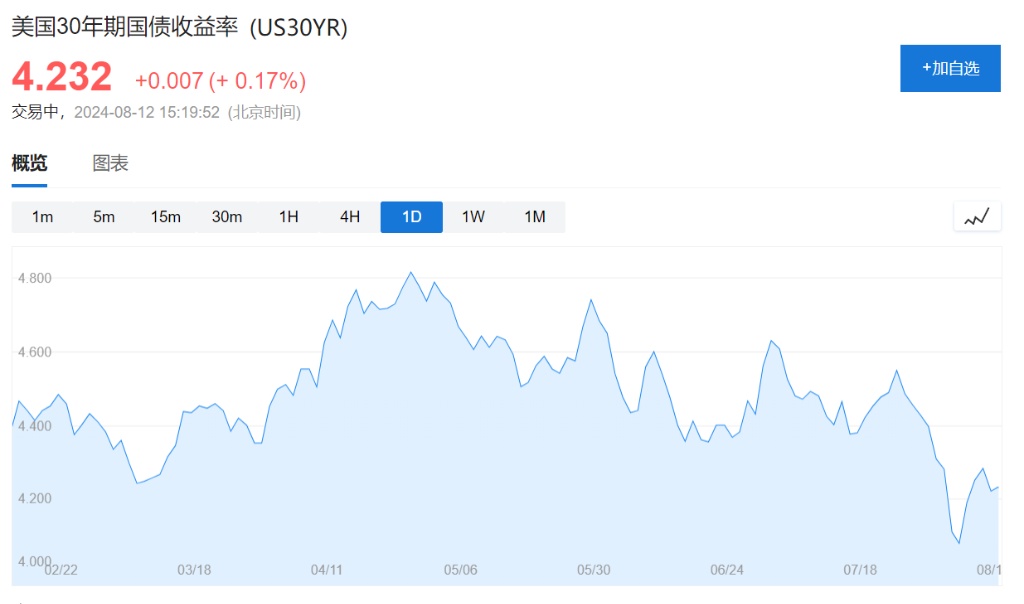Select the 1m timeframe
Viewport: 1024px width, 604px height.
[x=42, y=217]
